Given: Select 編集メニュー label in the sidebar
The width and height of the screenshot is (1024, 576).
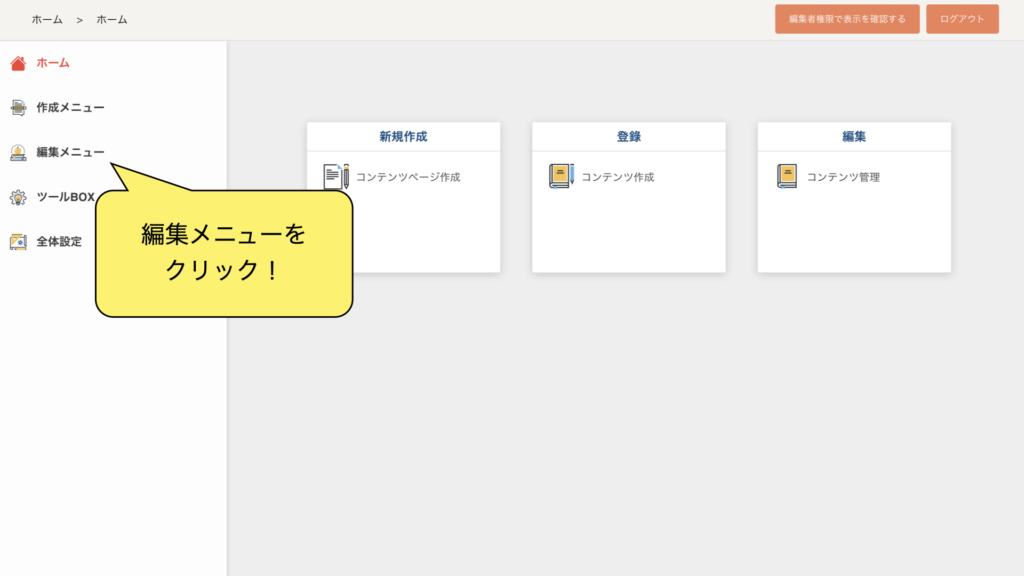Looking at the screenshot, I should [70, 152].
